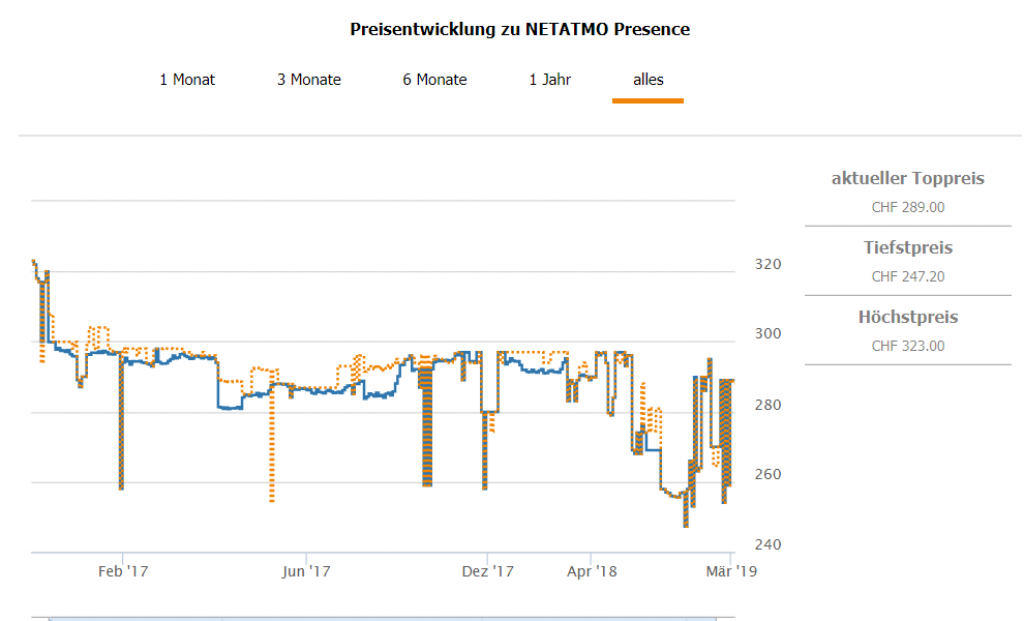Screen dimensions: 1024x621
Task: Click the range navigator bar below the chart
Action: pos(380,617)
